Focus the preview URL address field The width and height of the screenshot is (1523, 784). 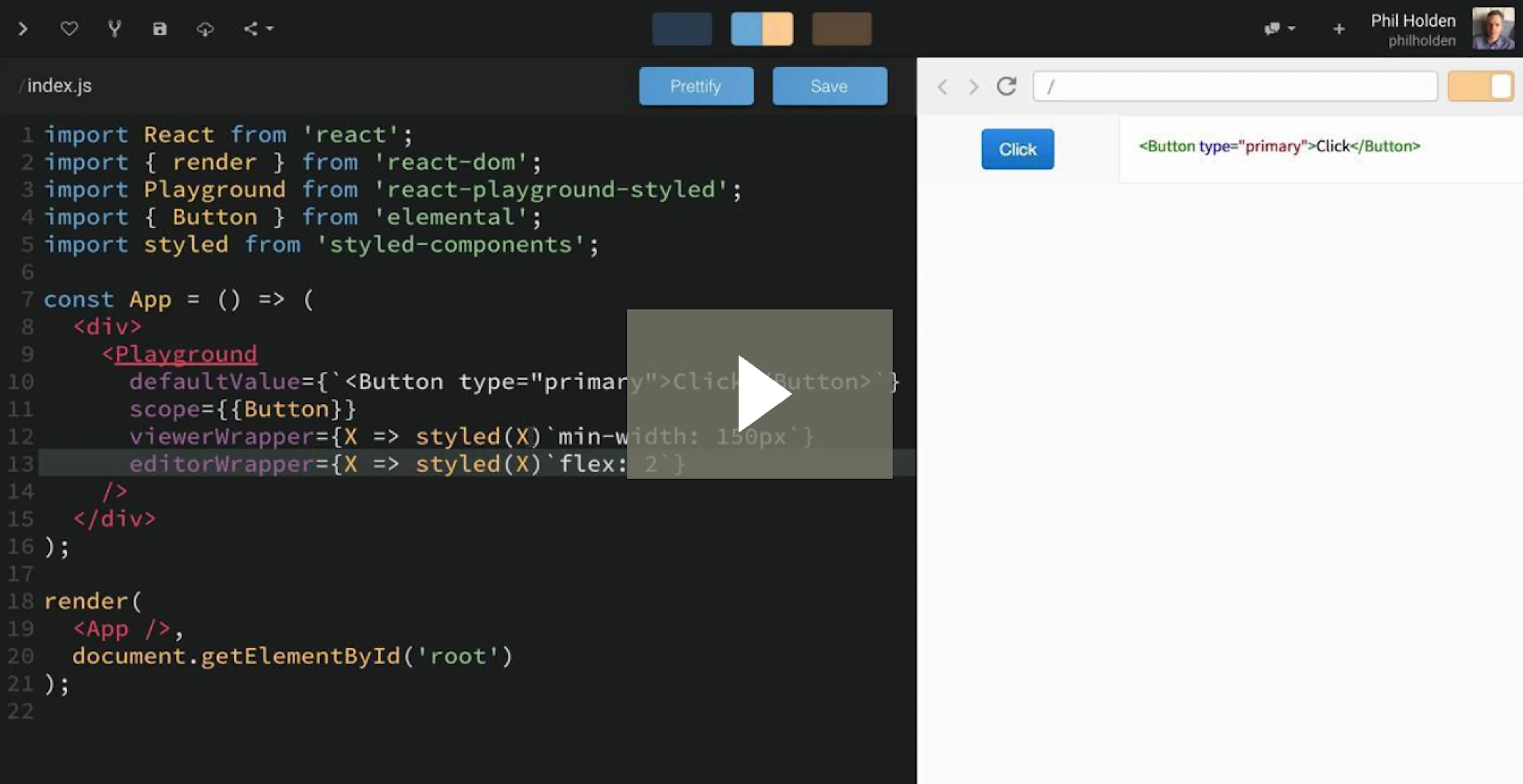1235,86
